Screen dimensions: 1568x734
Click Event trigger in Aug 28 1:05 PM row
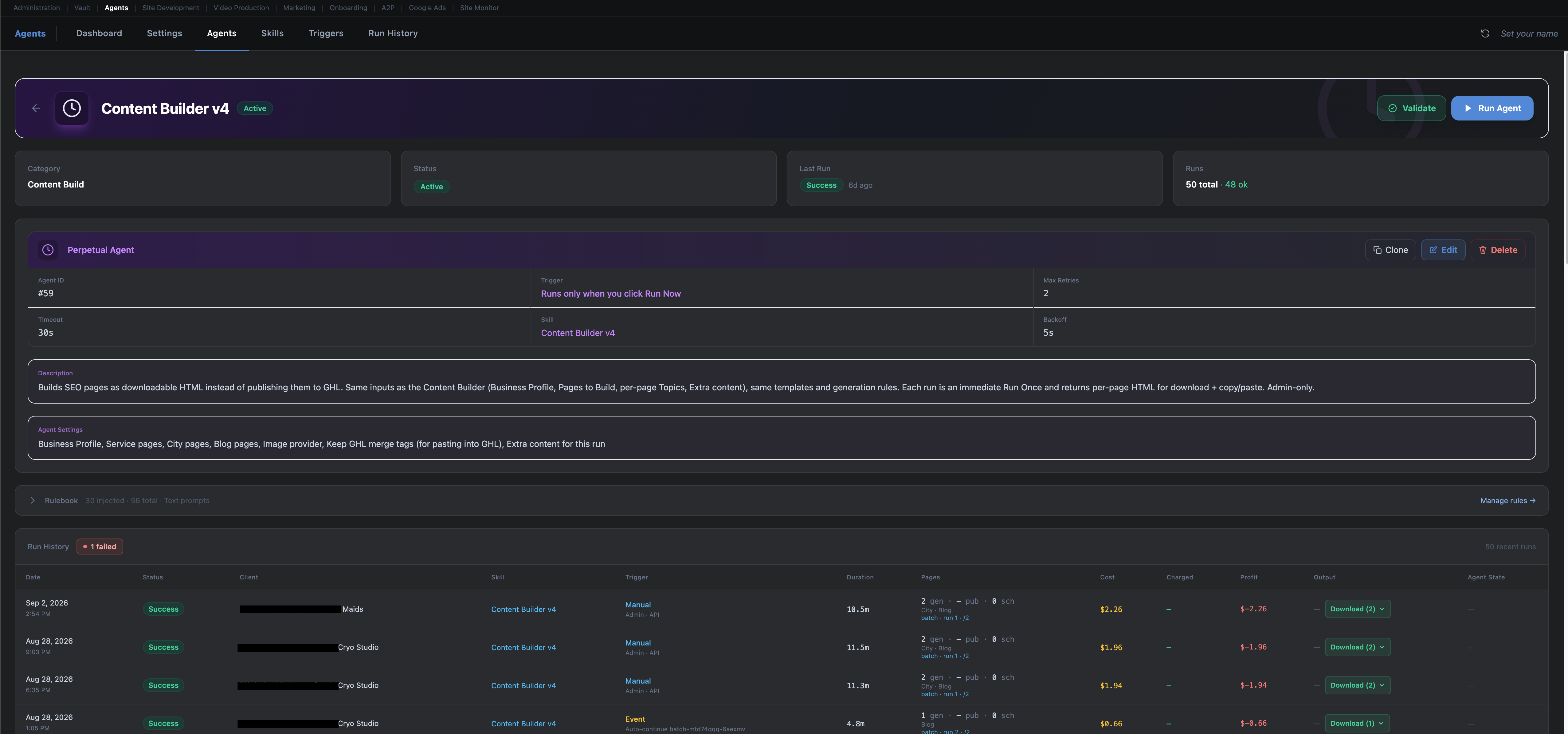[635, 719]
